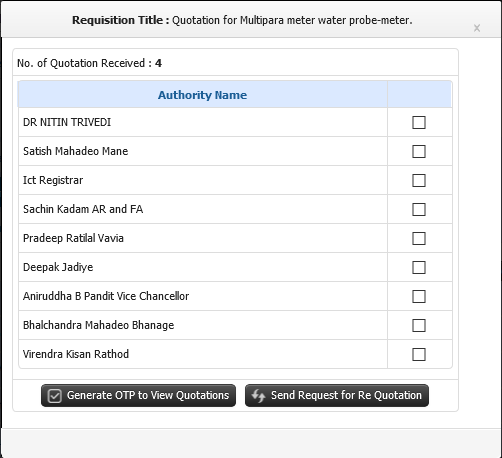Viewport: 502px width, 458px height.
Task: Close the requisition dialog with X
Action: [477, 28]
